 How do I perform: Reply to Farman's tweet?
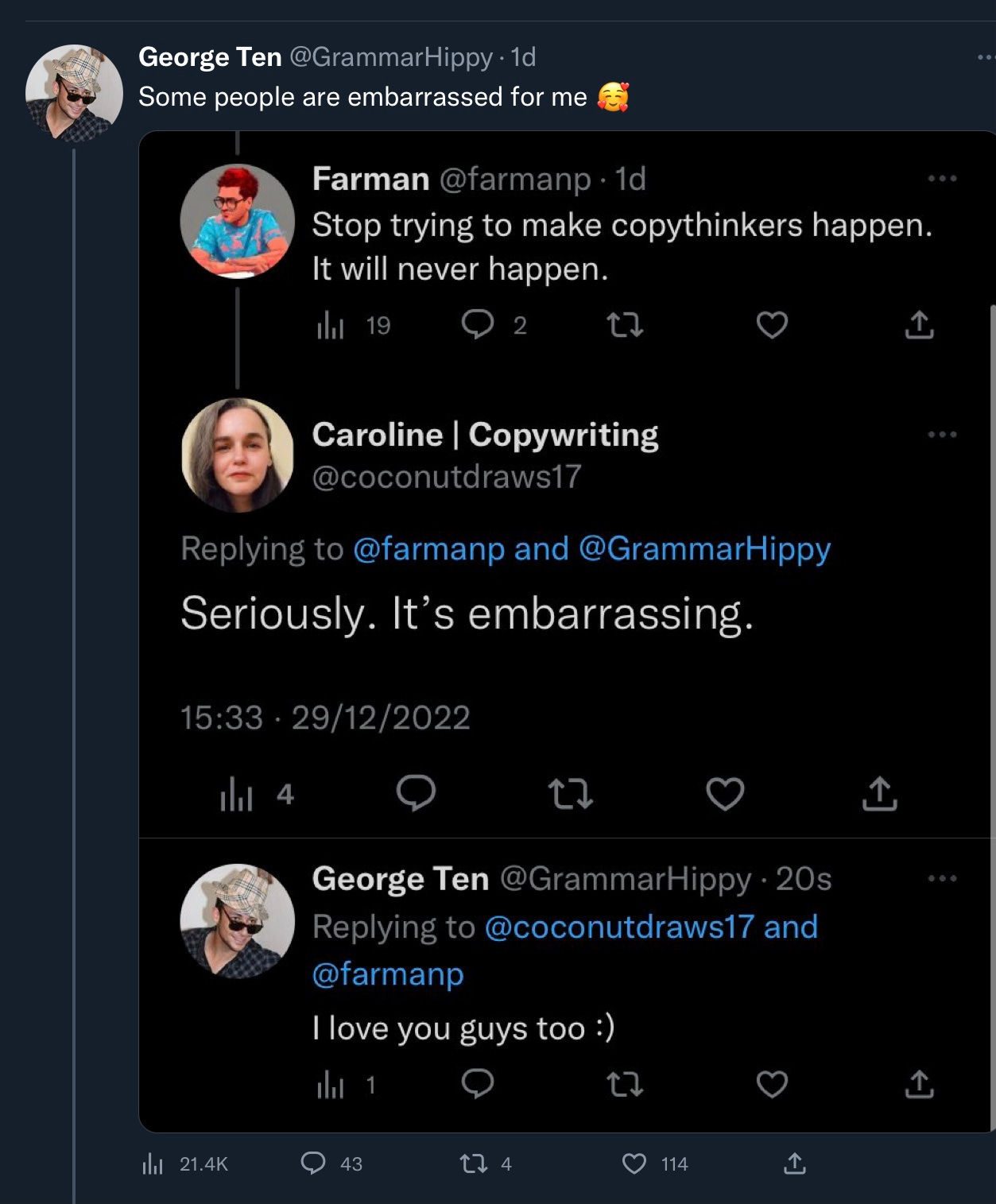pos(478,325)
